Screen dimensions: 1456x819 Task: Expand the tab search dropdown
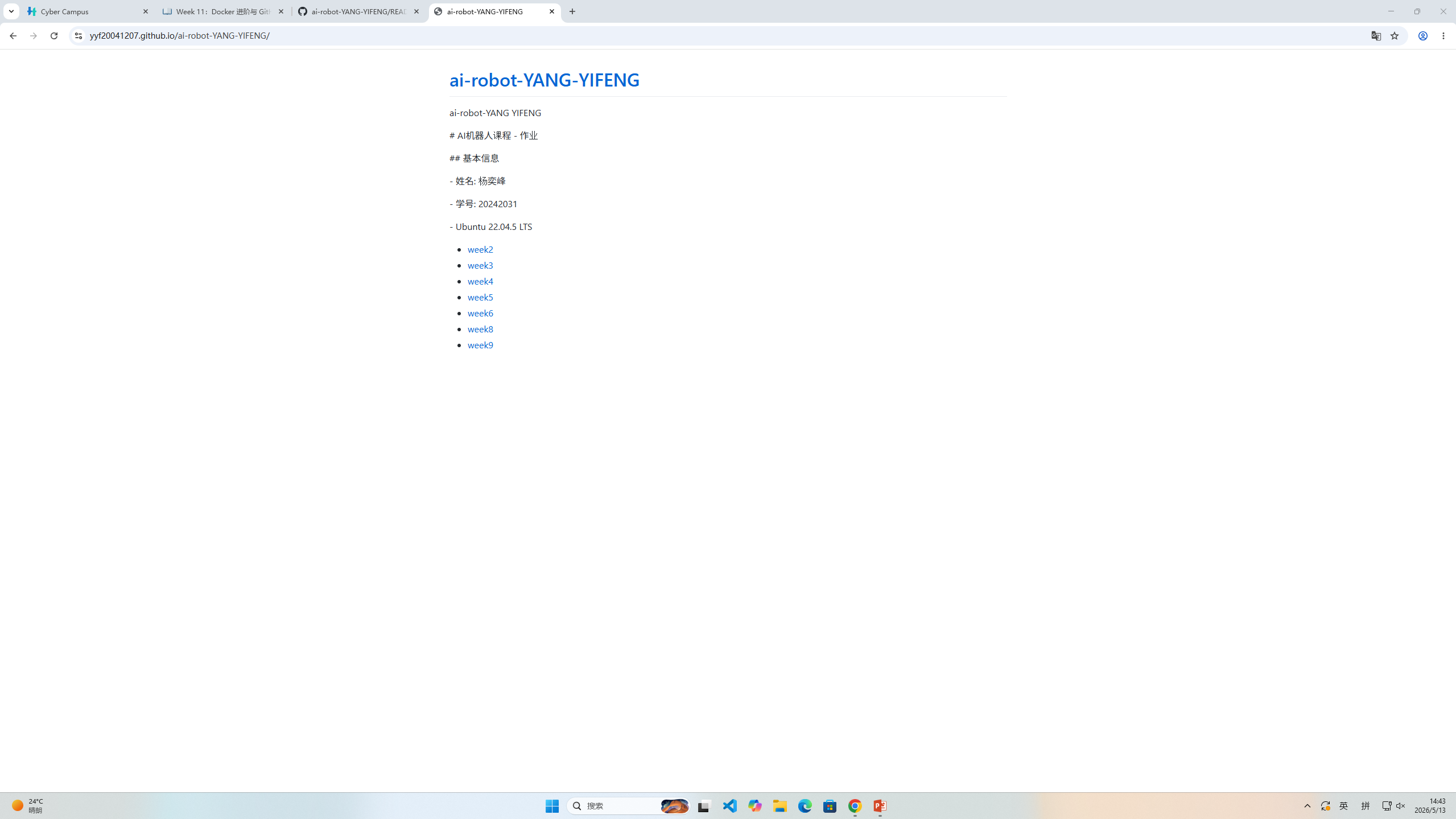pos(11,11)
